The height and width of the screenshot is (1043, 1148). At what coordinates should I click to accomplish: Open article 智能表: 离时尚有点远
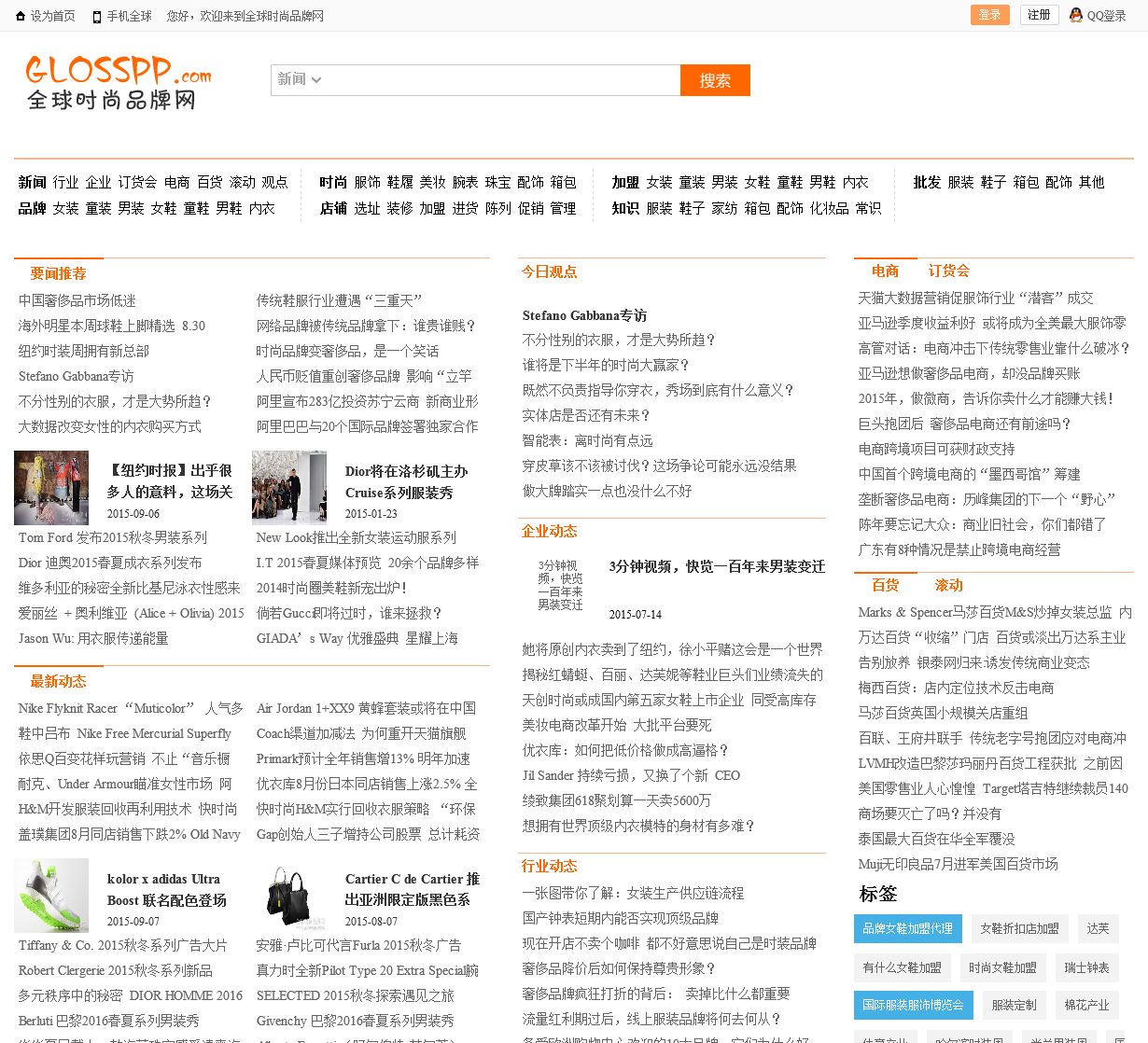(x=587, y=440)
